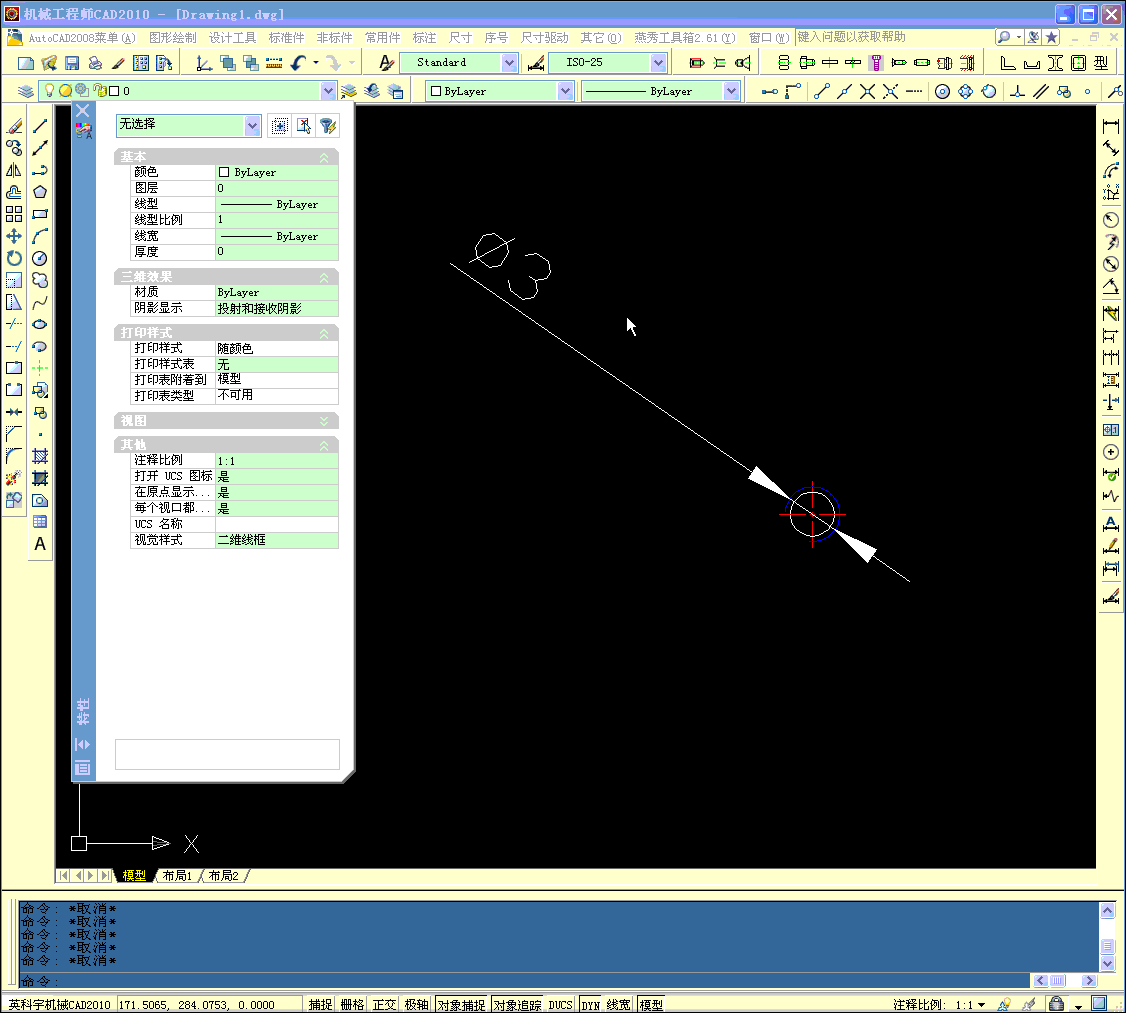This screenshot has height=1013, width=1126.
Task: Toggle 对象捕捉 object snap
Action: [x=461, y=1004]
